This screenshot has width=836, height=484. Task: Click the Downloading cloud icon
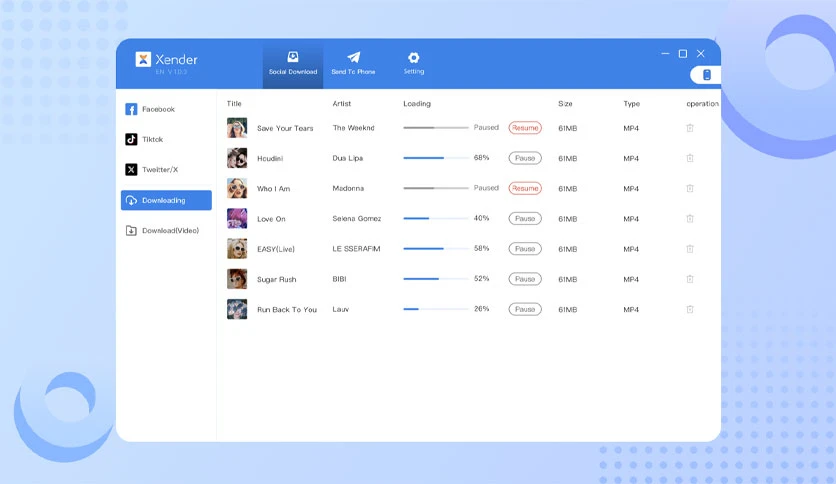(x=131, y=200)
